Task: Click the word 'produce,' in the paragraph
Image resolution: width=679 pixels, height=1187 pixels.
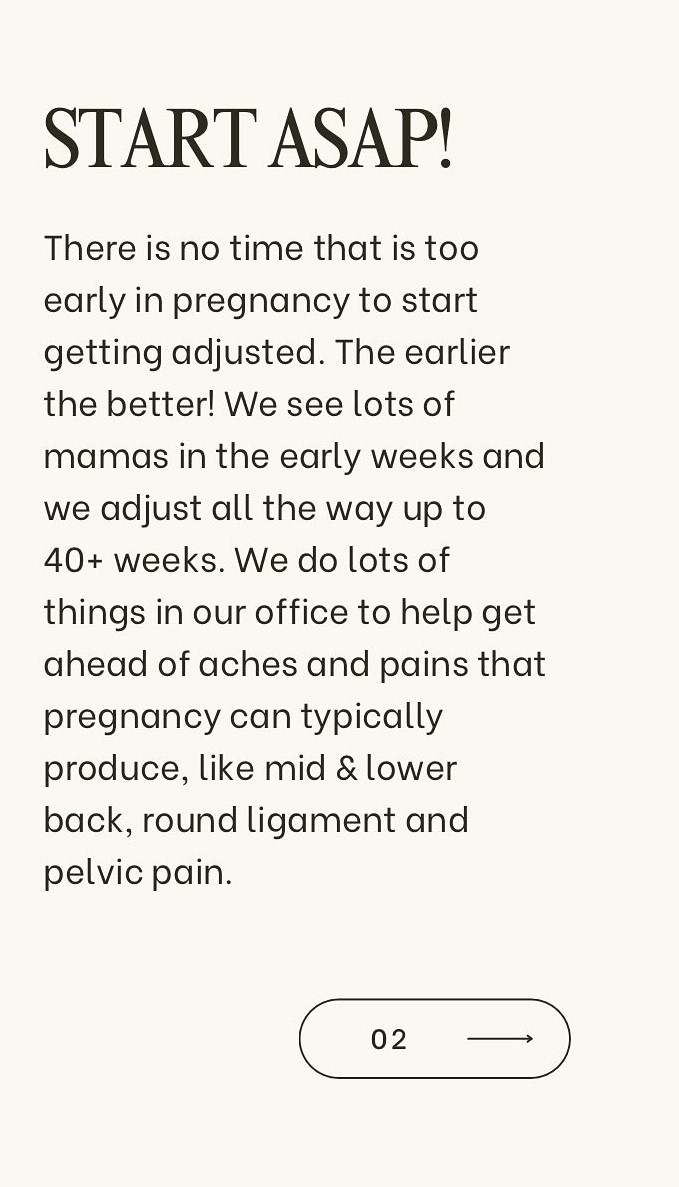Action: point(116,770)
